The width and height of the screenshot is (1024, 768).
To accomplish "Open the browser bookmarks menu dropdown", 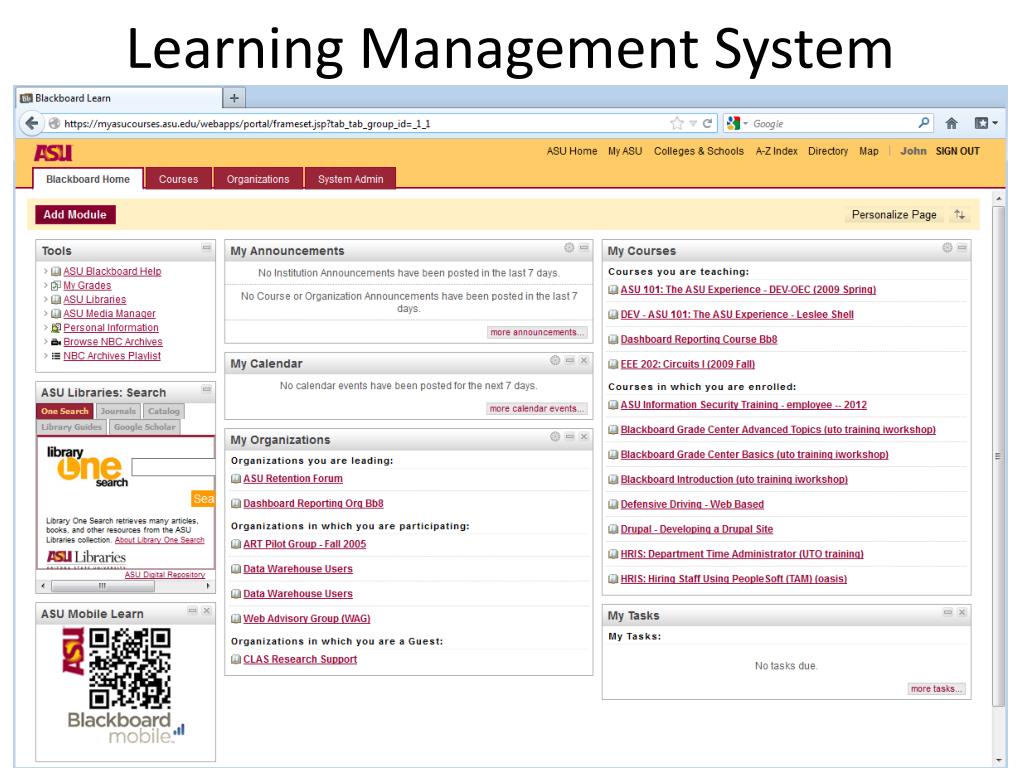I will [x=985, y=123].
